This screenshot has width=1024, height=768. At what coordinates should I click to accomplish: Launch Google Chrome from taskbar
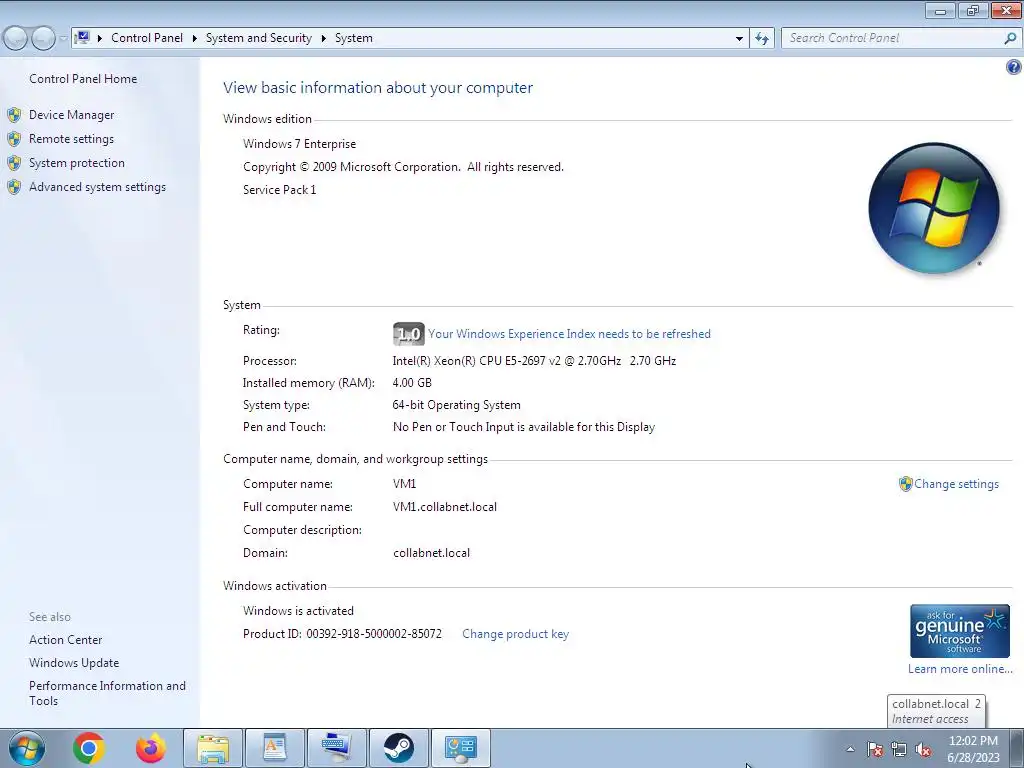89,748
